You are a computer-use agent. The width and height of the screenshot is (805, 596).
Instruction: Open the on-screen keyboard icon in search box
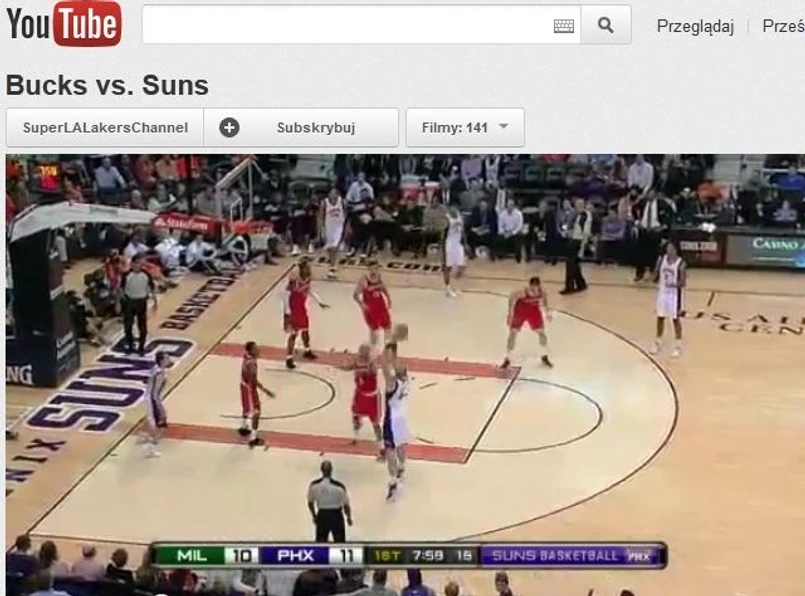564,26
